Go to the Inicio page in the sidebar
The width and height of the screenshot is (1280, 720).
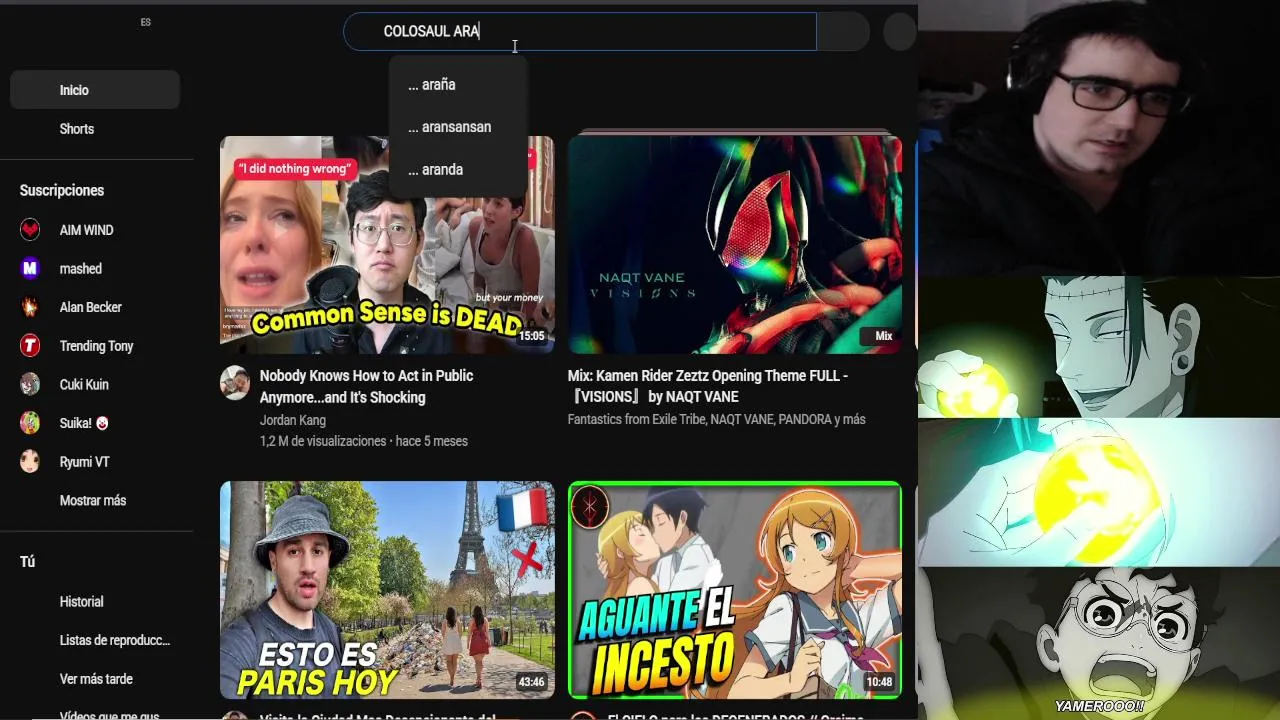coord(95,90)
